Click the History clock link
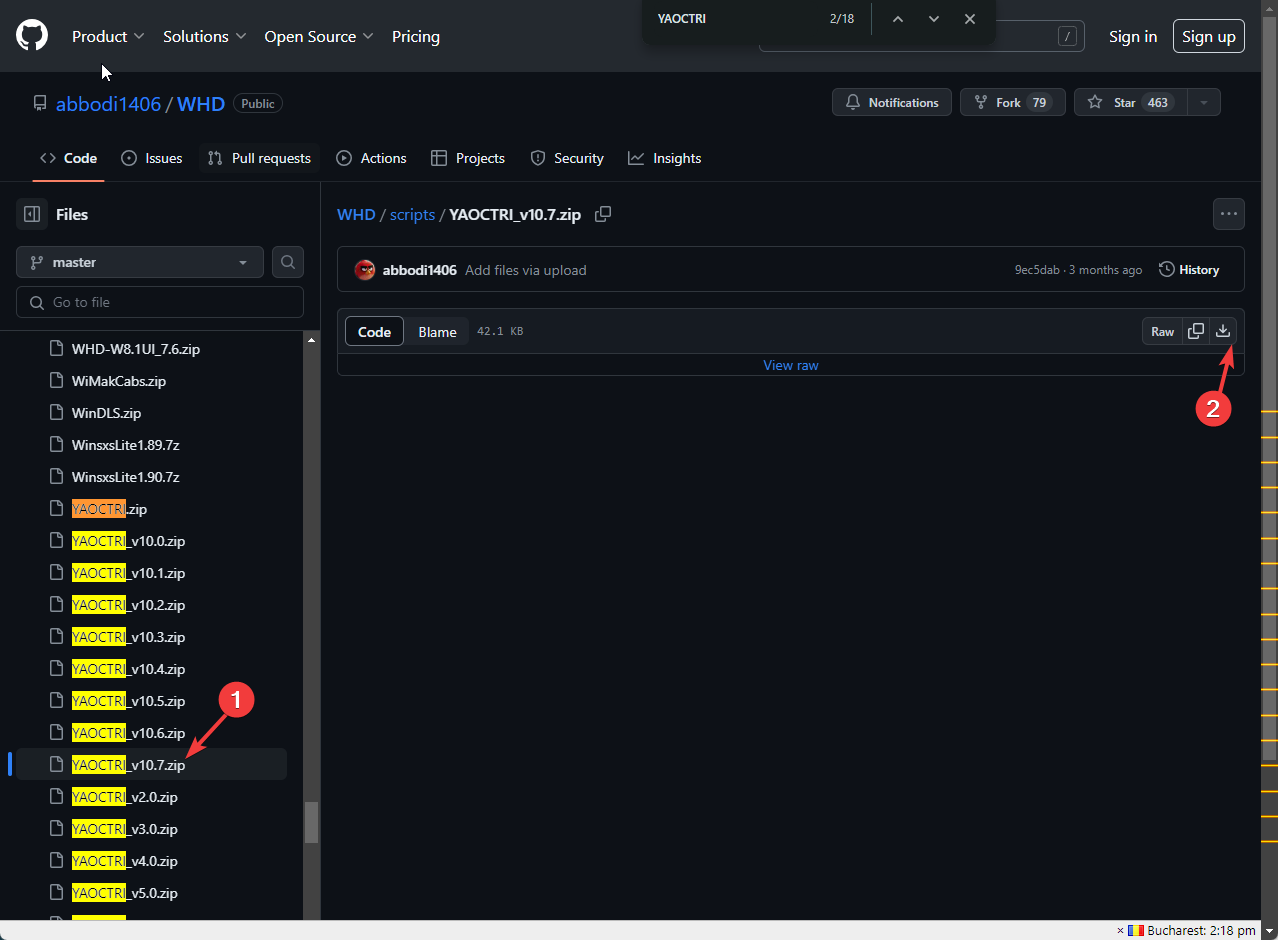This screenshot has width=1278, height=940. pos(1189,270)
